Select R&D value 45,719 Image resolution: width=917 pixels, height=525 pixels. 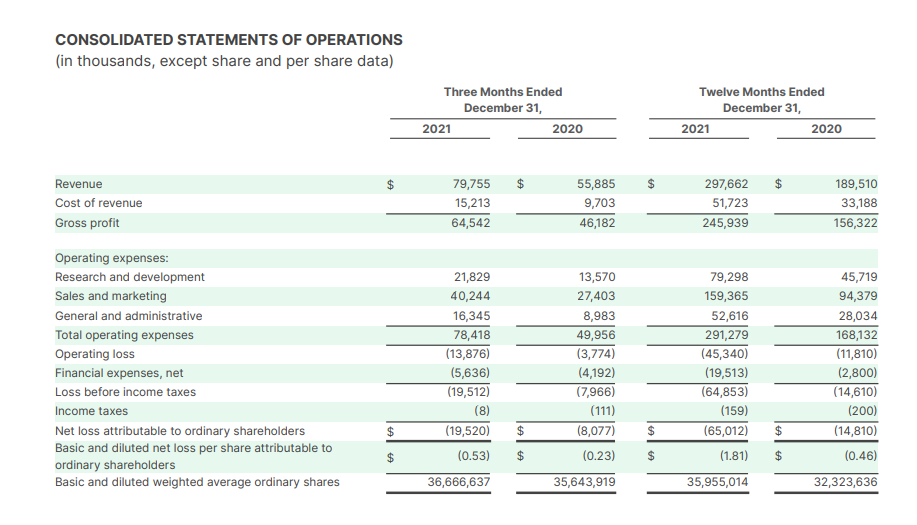[859, 277]
